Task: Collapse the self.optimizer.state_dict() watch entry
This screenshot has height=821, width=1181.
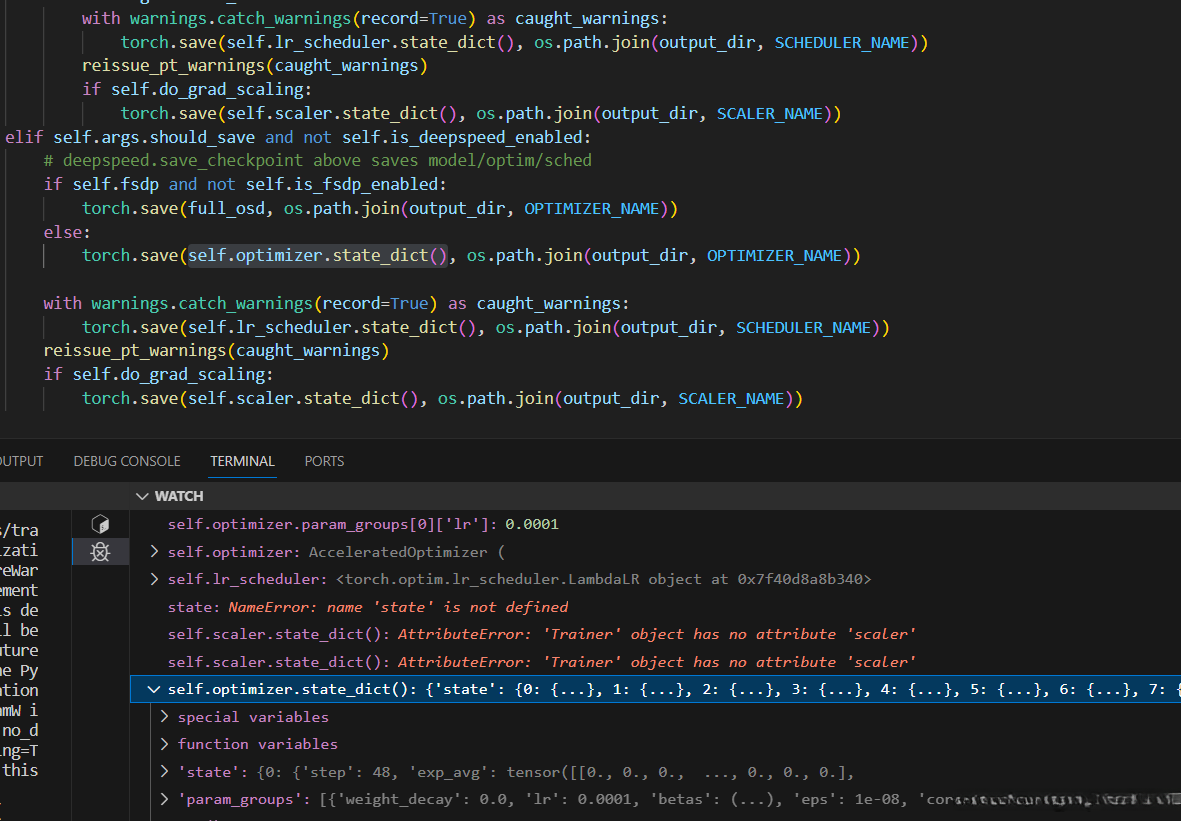Action: coord(154,689)
